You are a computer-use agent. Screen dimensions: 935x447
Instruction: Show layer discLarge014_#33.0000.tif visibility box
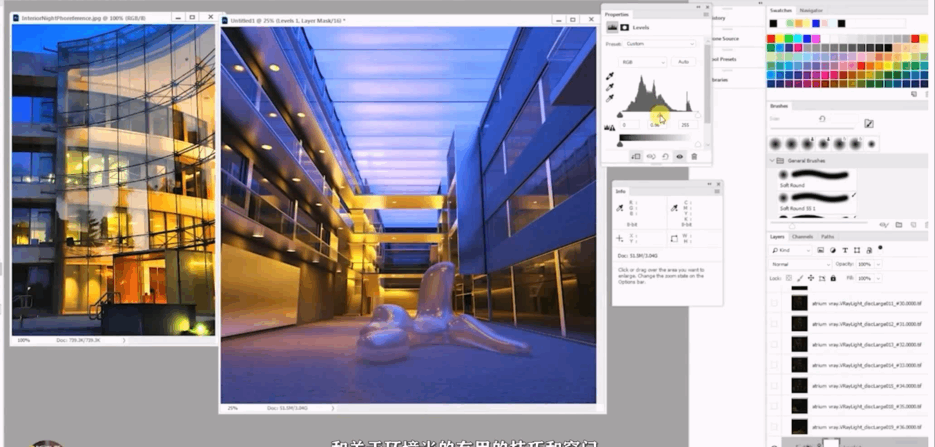(774, 365)
